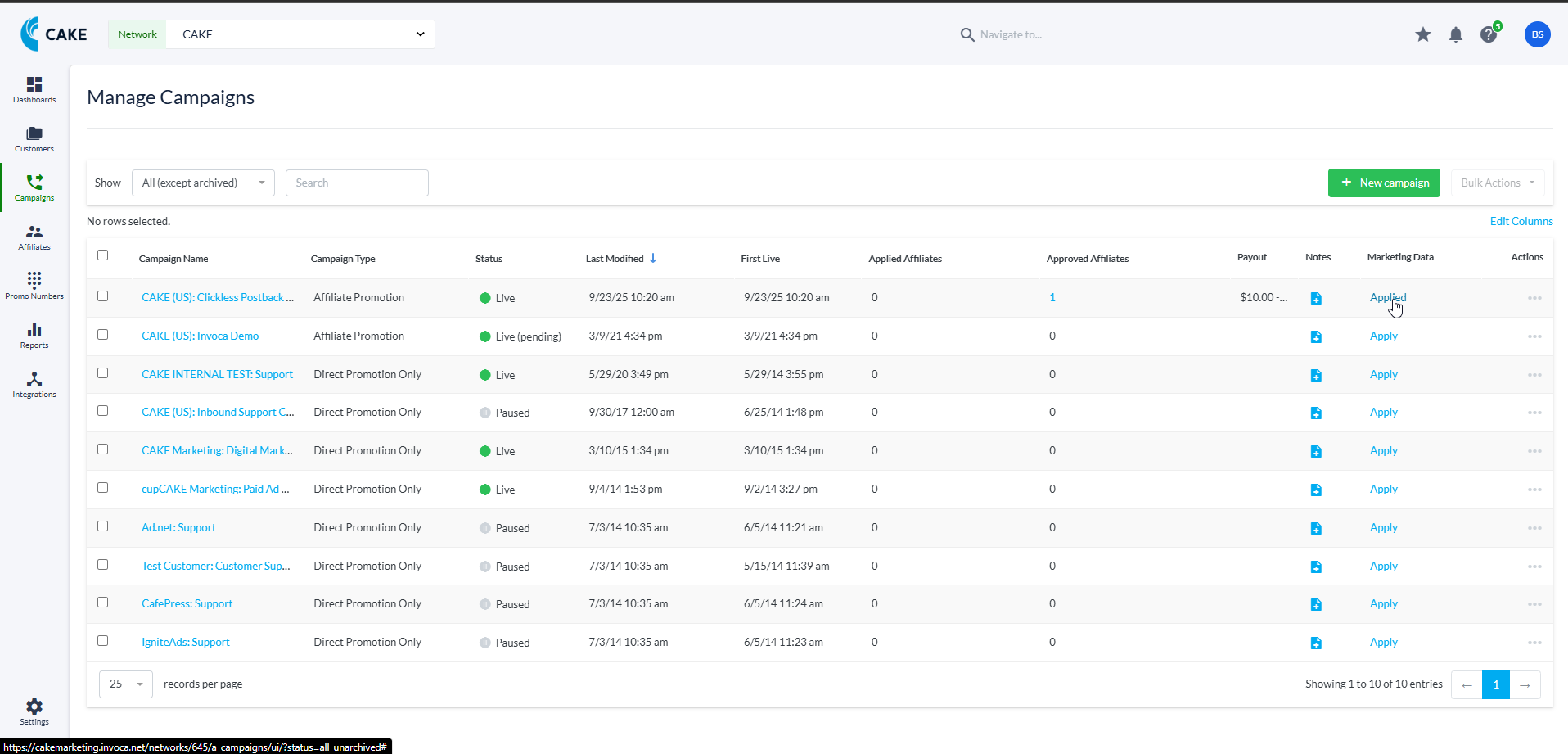1568x754 pixels.
Task: Open actions menu for Ad.net: Support
Action: (1534, 528)
